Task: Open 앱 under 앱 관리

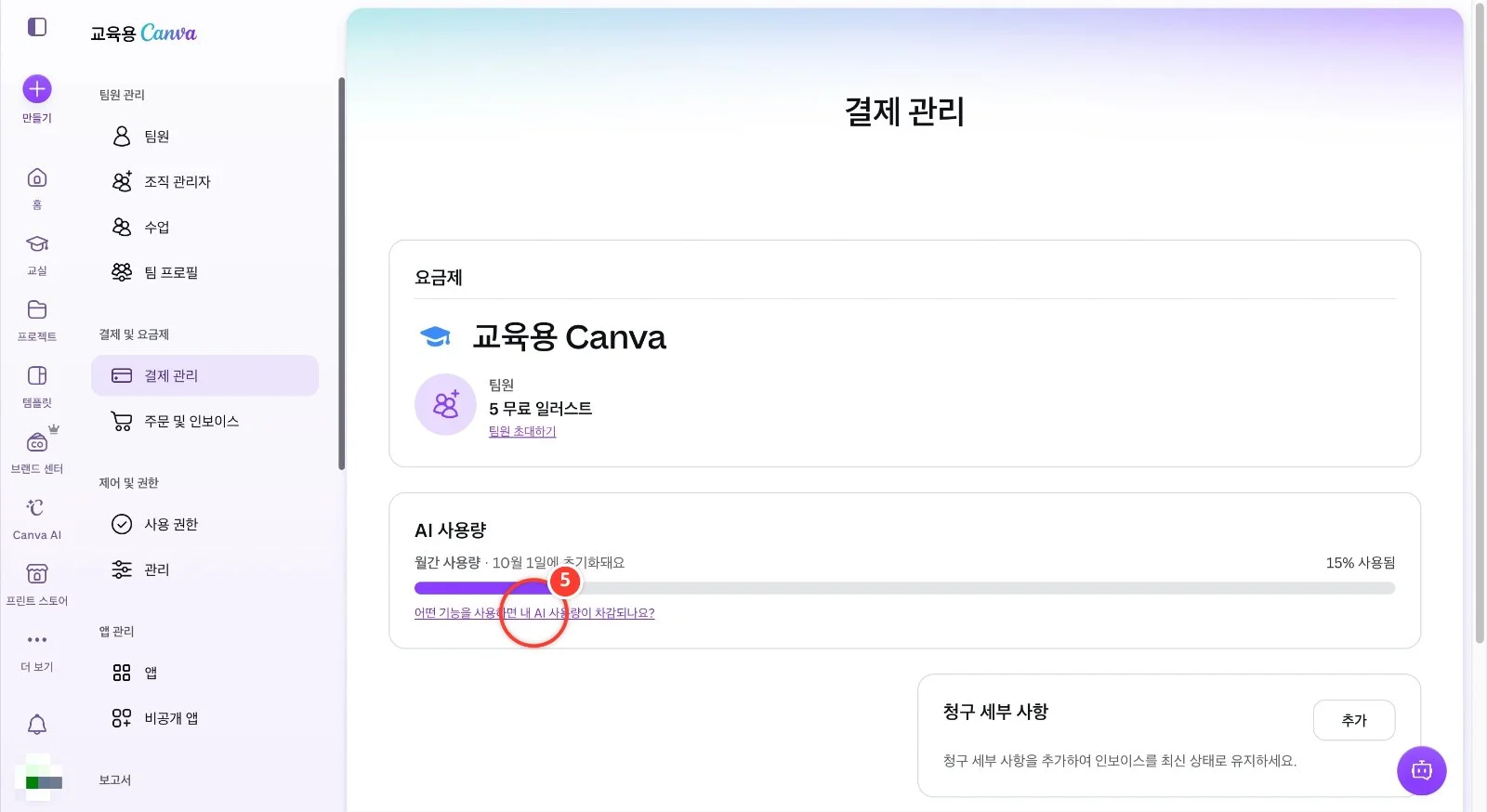Action: [204, 673]
